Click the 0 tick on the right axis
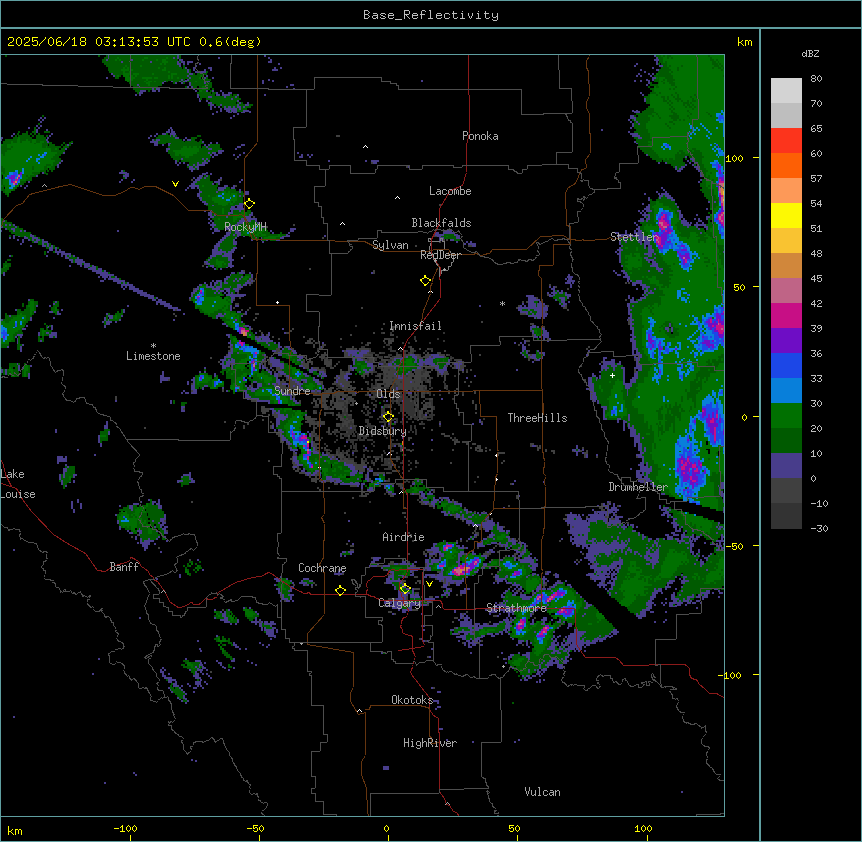Viewport: 862px width, 842px height. [744, 417]
